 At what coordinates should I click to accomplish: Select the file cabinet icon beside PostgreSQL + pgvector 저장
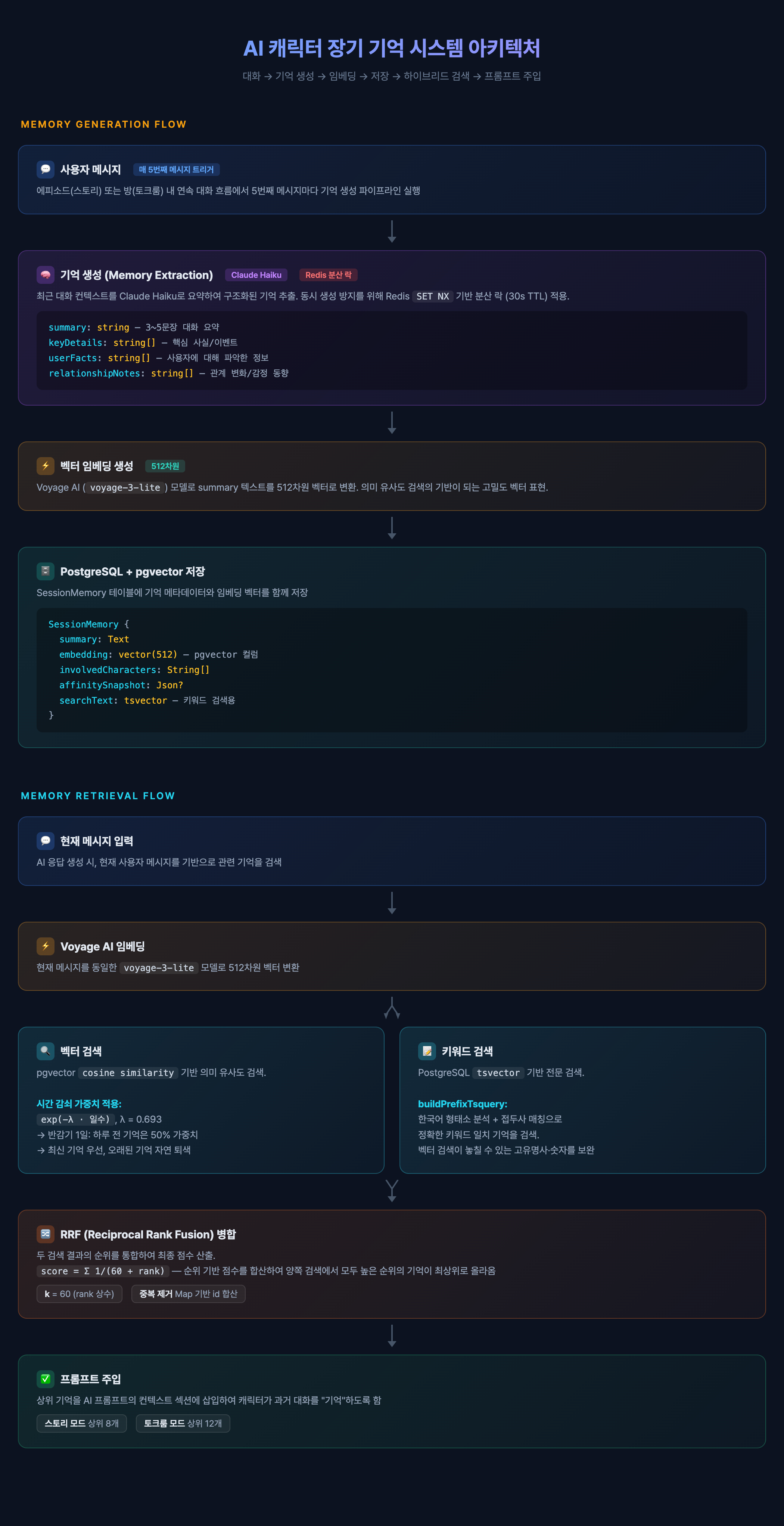(46, 571)
